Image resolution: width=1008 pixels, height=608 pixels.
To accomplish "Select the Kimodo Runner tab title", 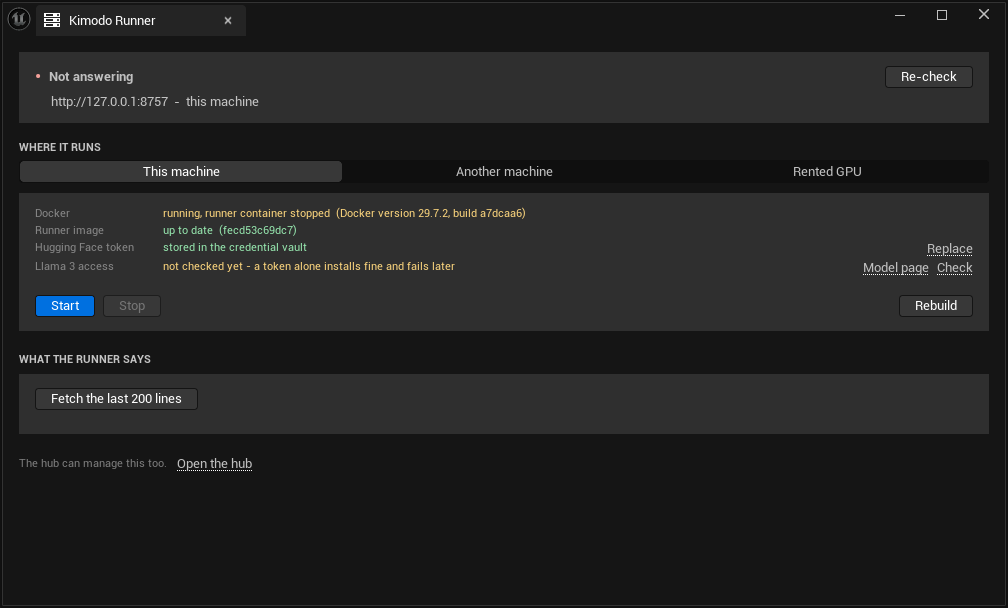I will 112,21.
